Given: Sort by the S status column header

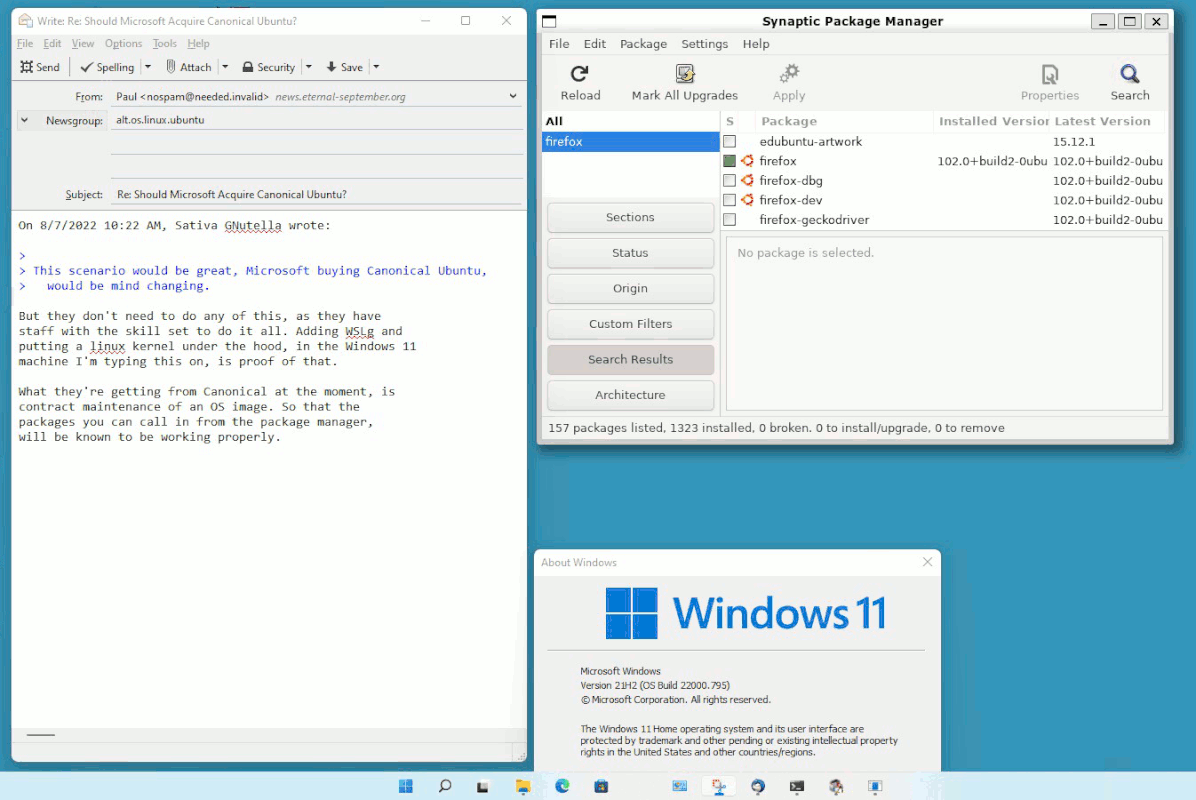Looking at the screenshot, I should pos(730,121).
